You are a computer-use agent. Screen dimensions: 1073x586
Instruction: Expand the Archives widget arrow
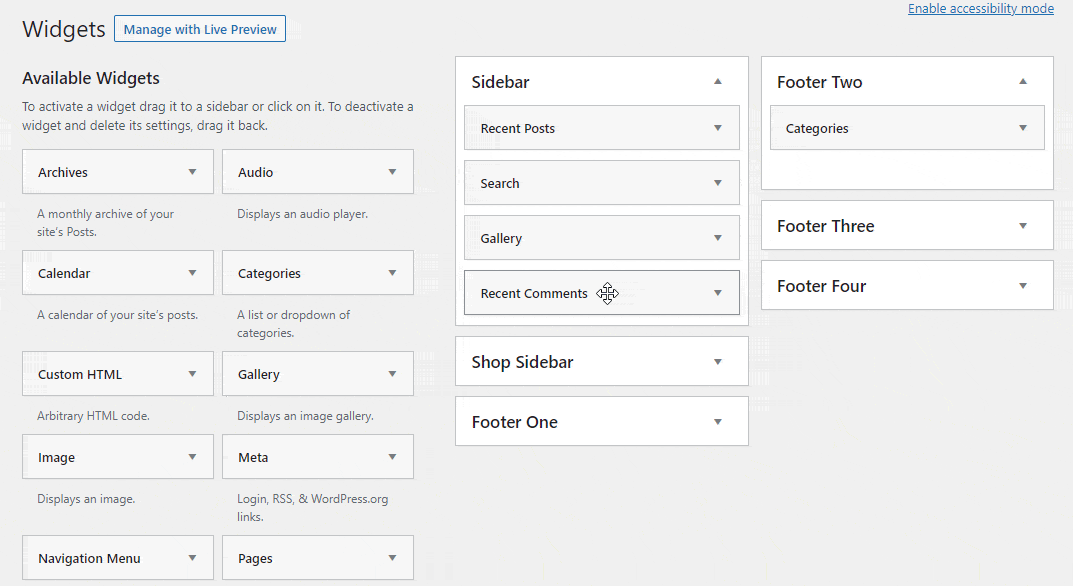click(192, 172)
